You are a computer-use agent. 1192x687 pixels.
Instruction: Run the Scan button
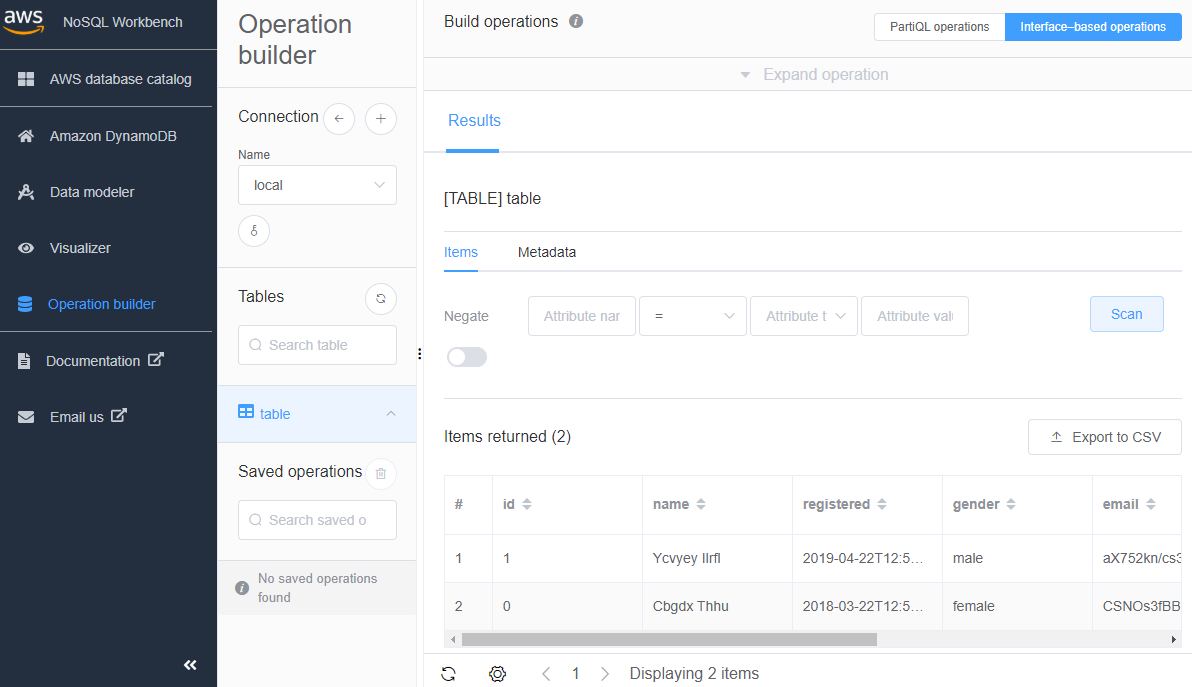coord(1127,314)
